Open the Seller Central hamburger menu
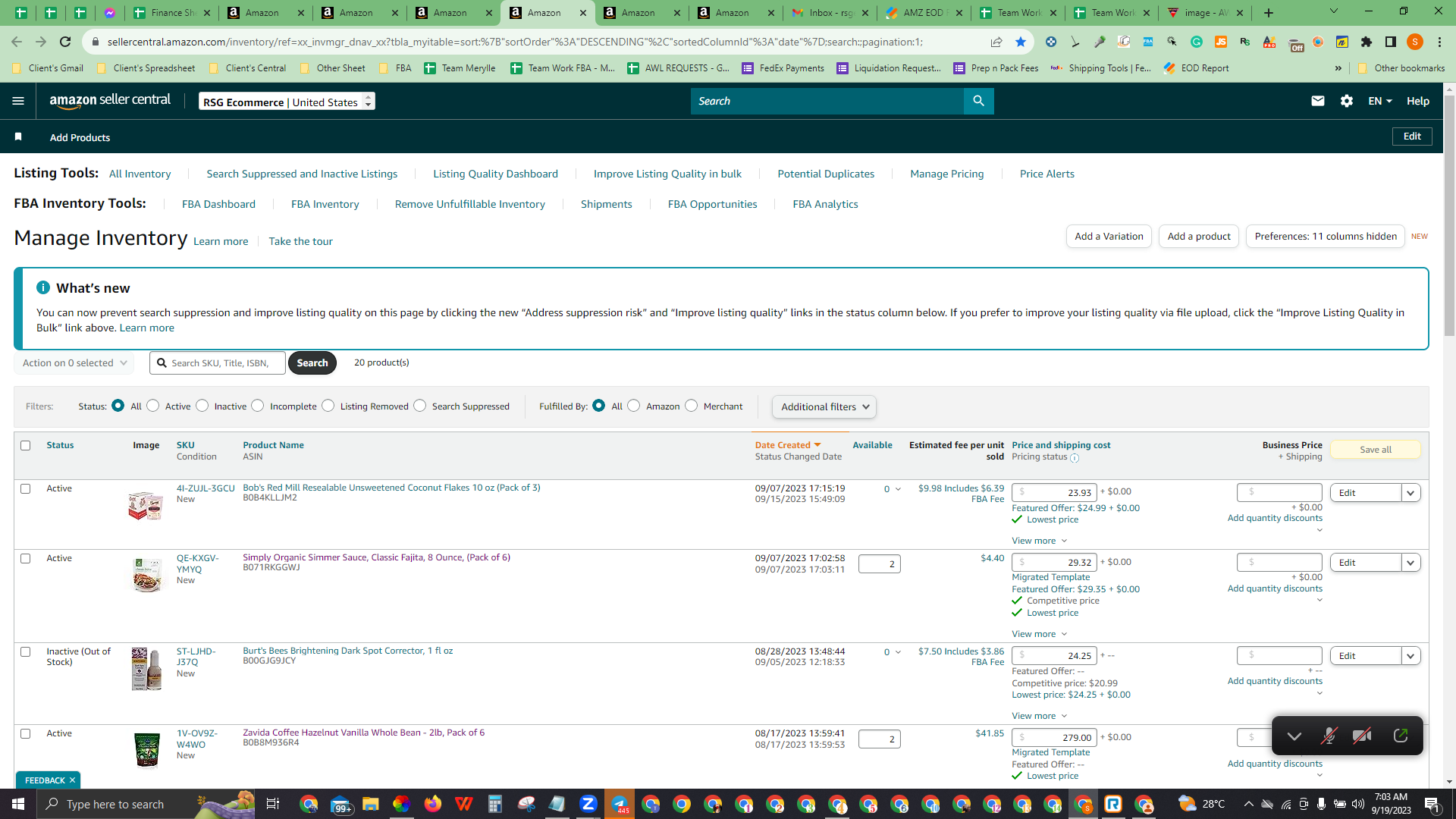This screenshot has width=1456, height=819. [18, 101]
